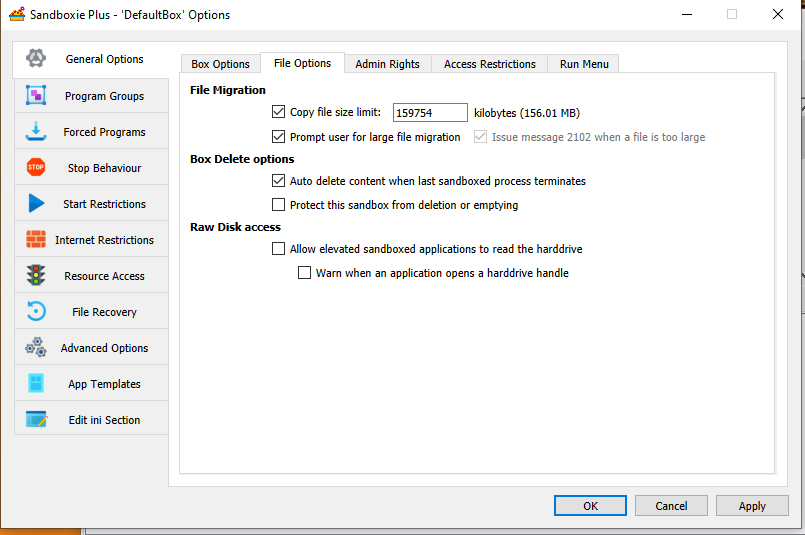Click the App Templates icon
805x535 pixels.
36,383
